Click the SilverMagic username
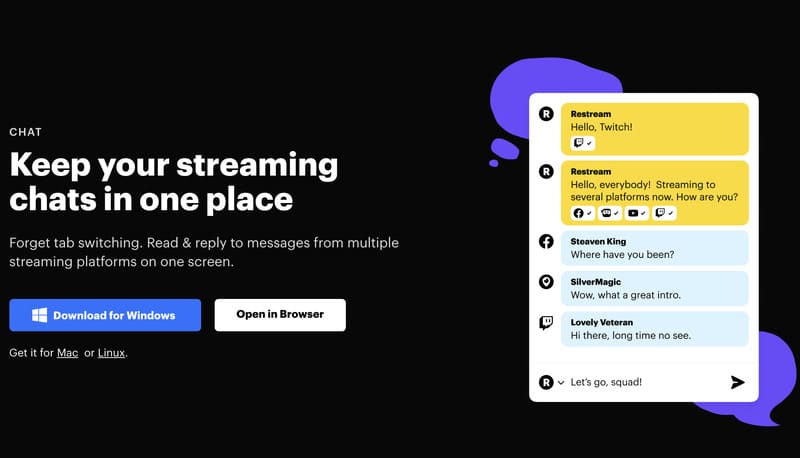800x458 pixels. [x=595, y=282]
